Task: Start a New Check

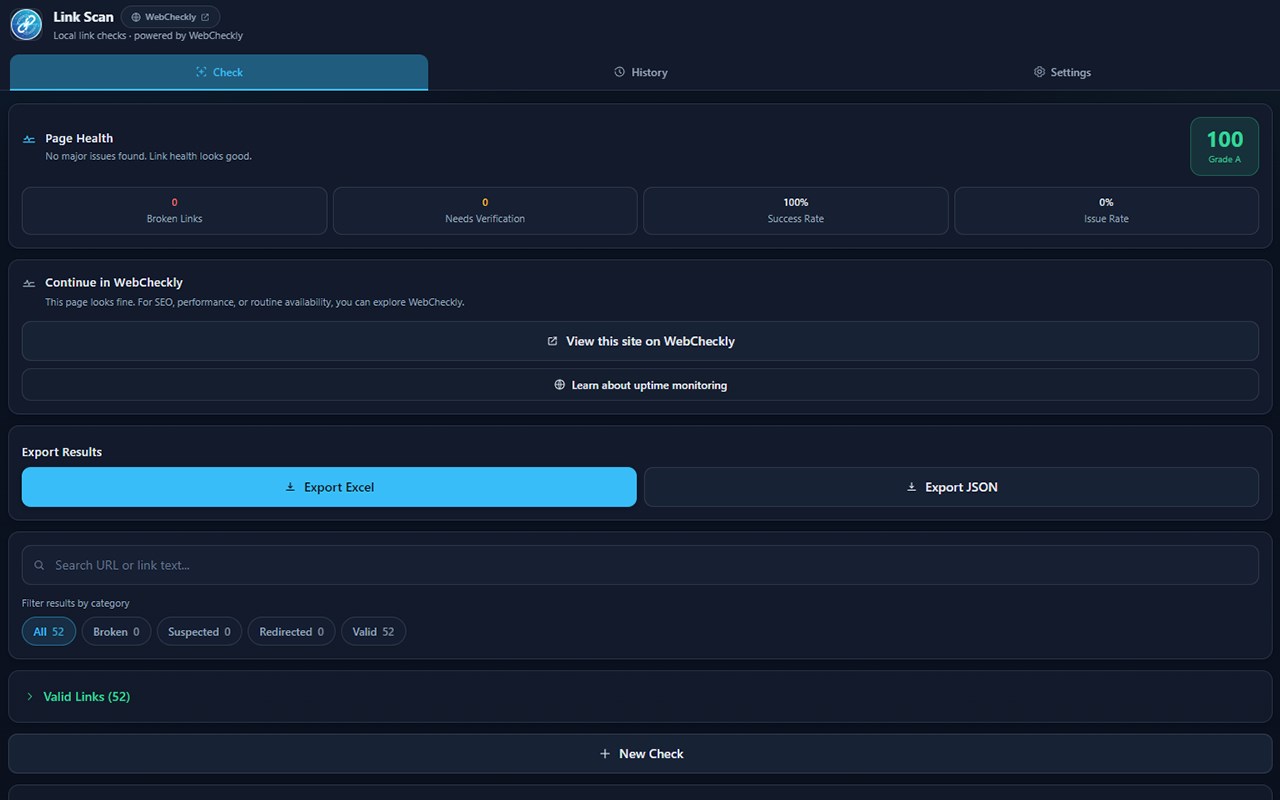Action: pyautogui.click(x=640, y=754)
